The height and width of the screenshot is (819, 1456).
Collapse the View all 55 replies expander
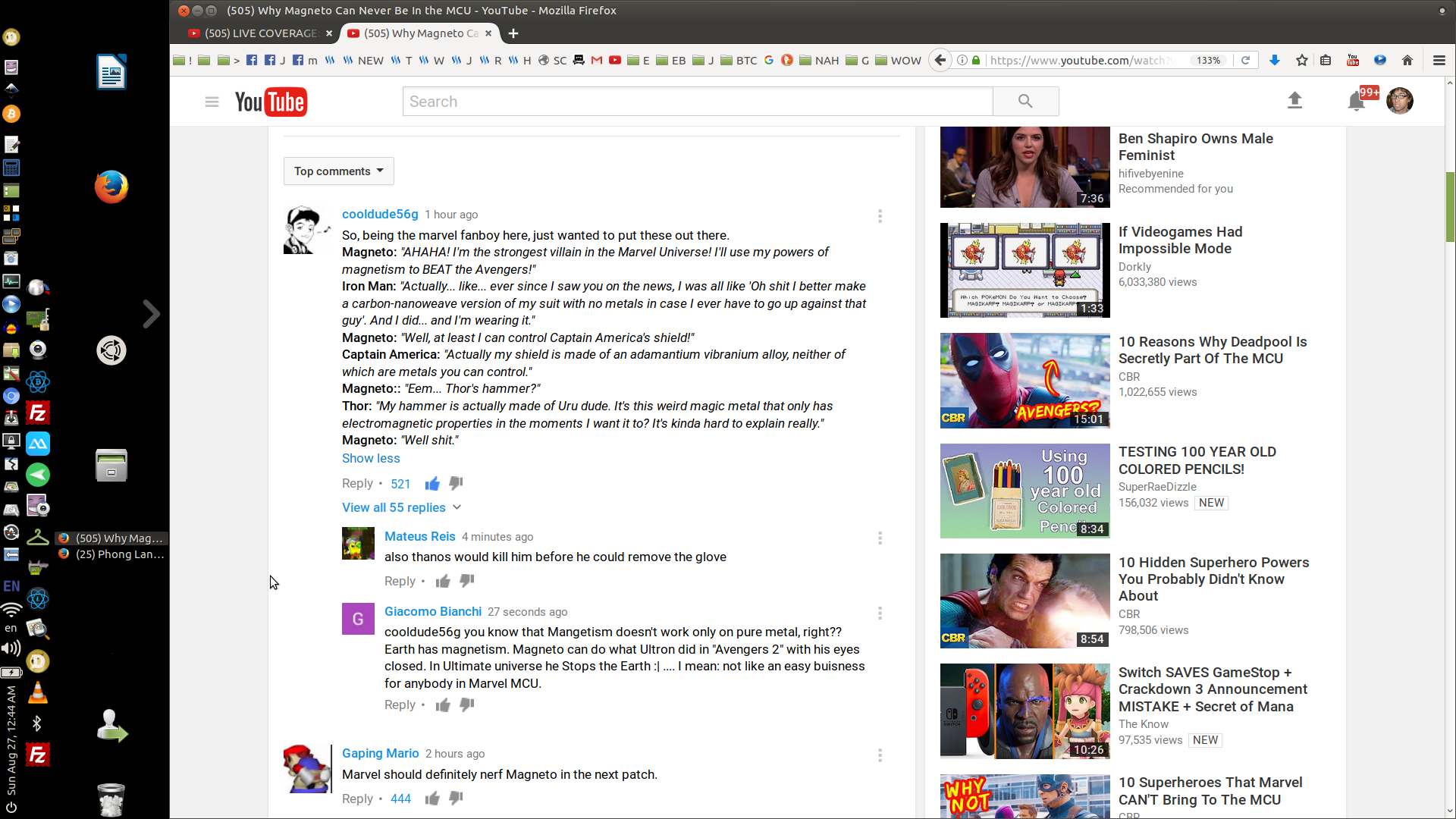click(x=400, y=507)
